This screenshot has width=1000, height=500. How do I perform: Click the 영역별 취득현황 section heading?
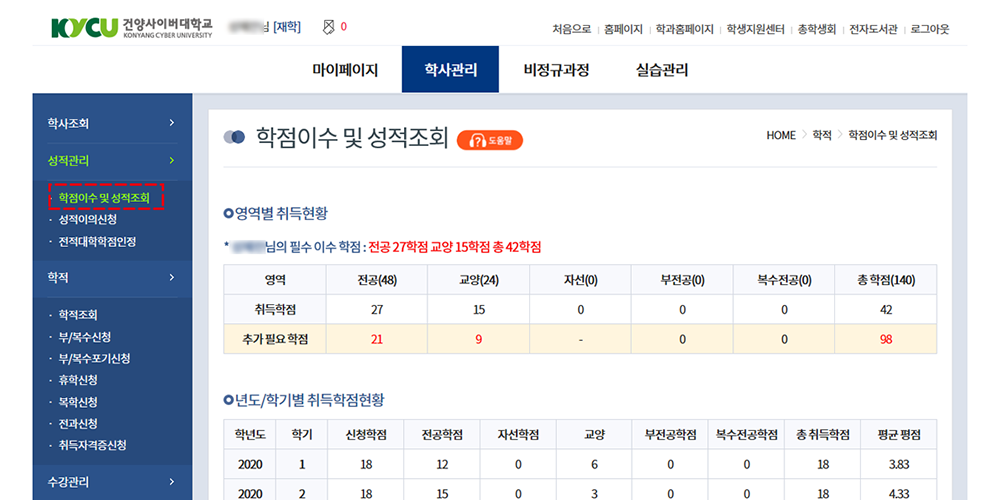click(x=276, y=214)
